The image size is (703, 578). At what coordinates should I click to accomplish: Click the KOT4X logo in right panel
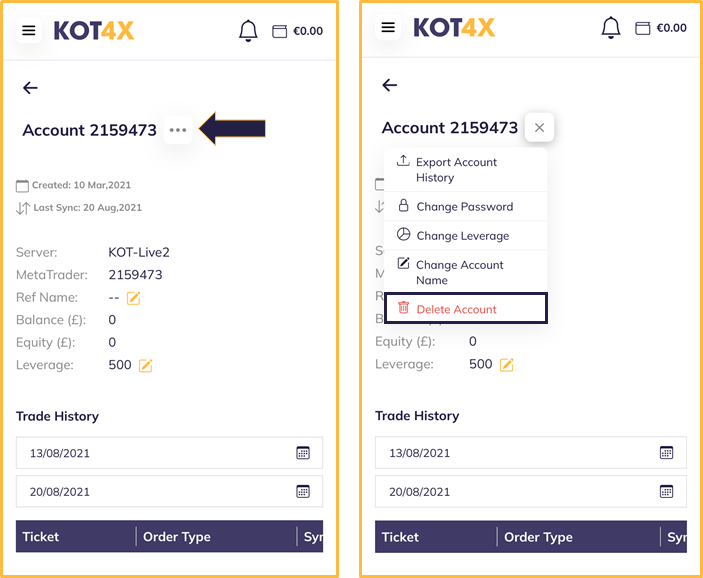[454, 28]
